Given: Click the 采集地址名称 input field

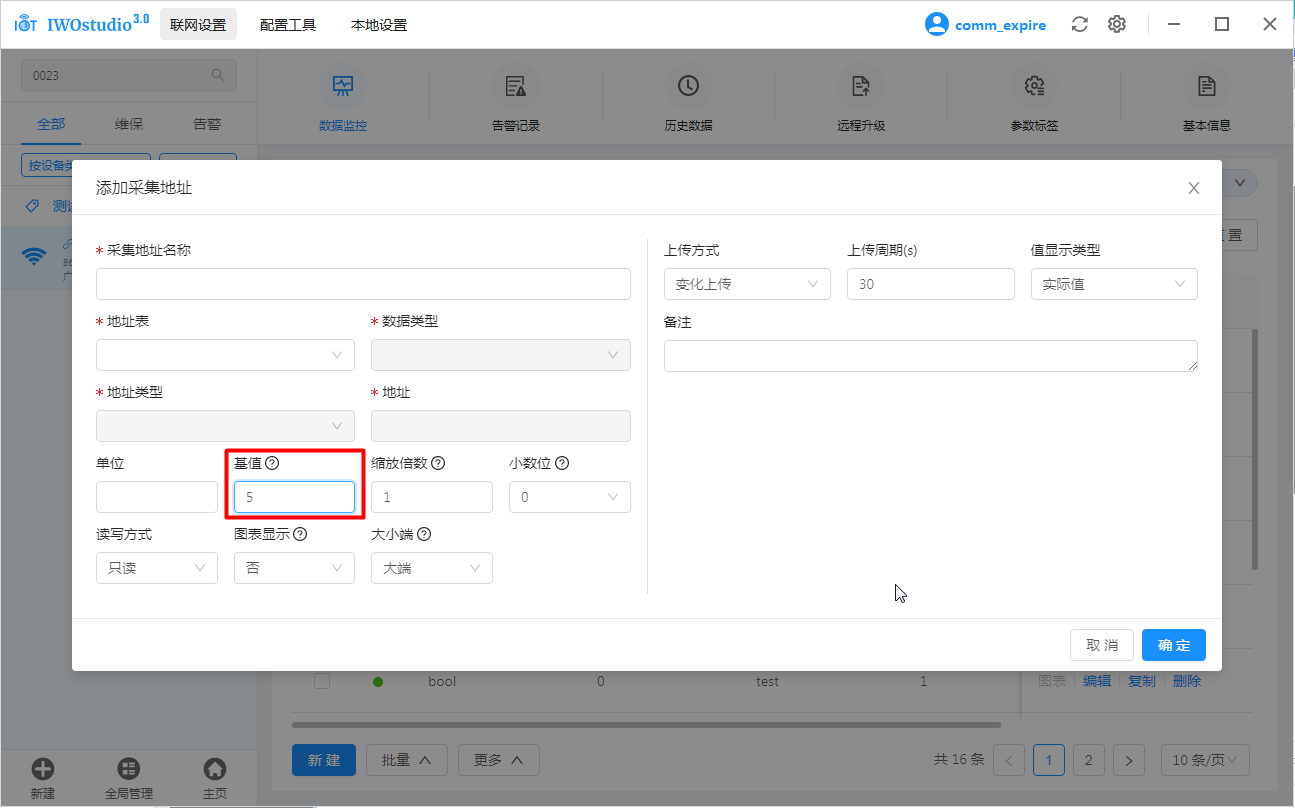Looking at the screenshot, I should click(363, 284).
